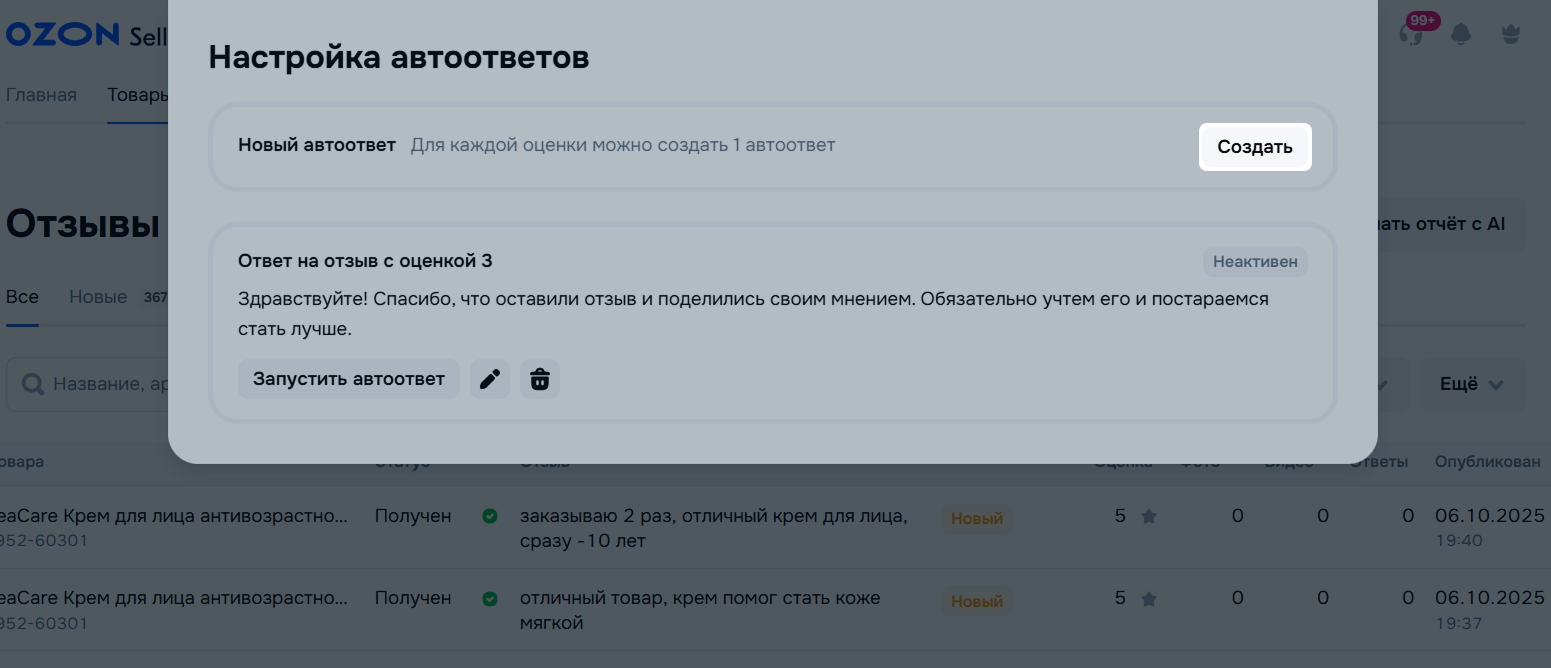Open the support headset icon with 99+ badge

pyautogui.click(x=1411, y=33)
